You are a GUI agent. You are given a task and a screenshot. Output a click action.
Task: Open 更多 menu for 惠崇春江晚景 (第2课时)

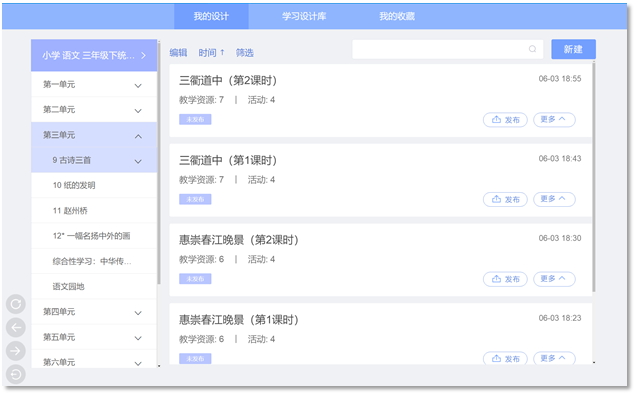(x=554, y=279)
